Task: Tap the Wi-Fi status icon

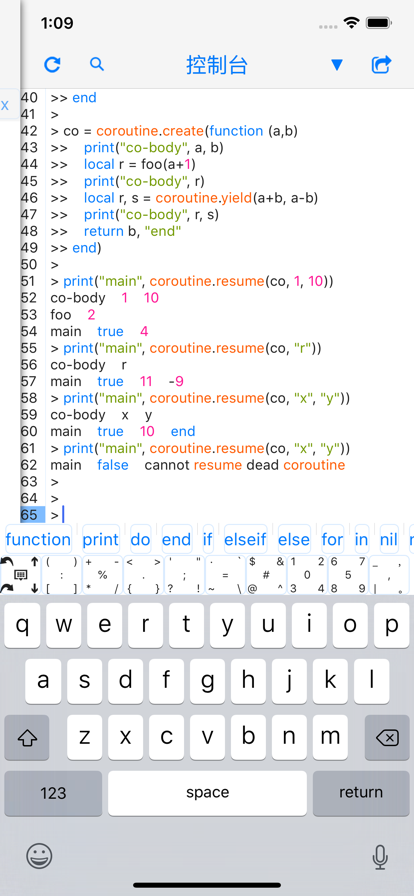Action: (351, 23)
